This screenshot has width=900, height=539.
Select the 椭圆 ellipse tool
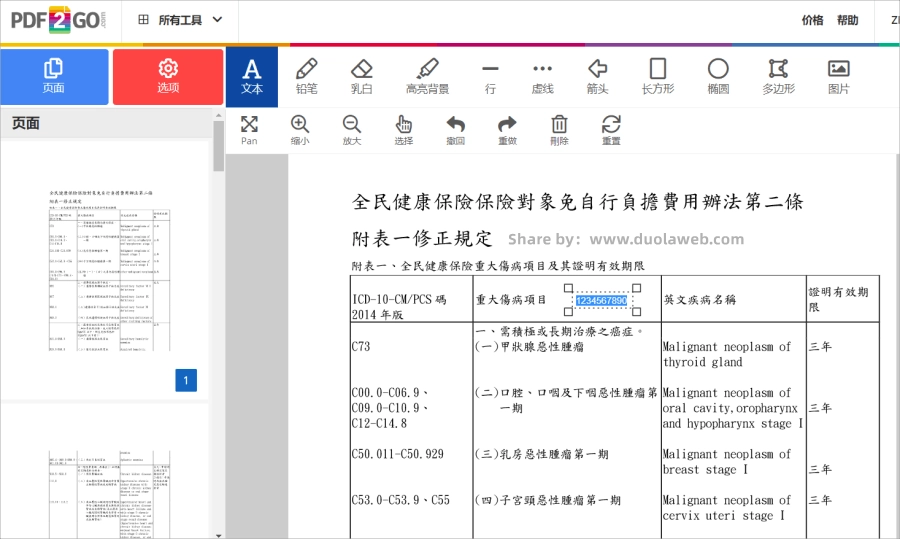[718, 77]
